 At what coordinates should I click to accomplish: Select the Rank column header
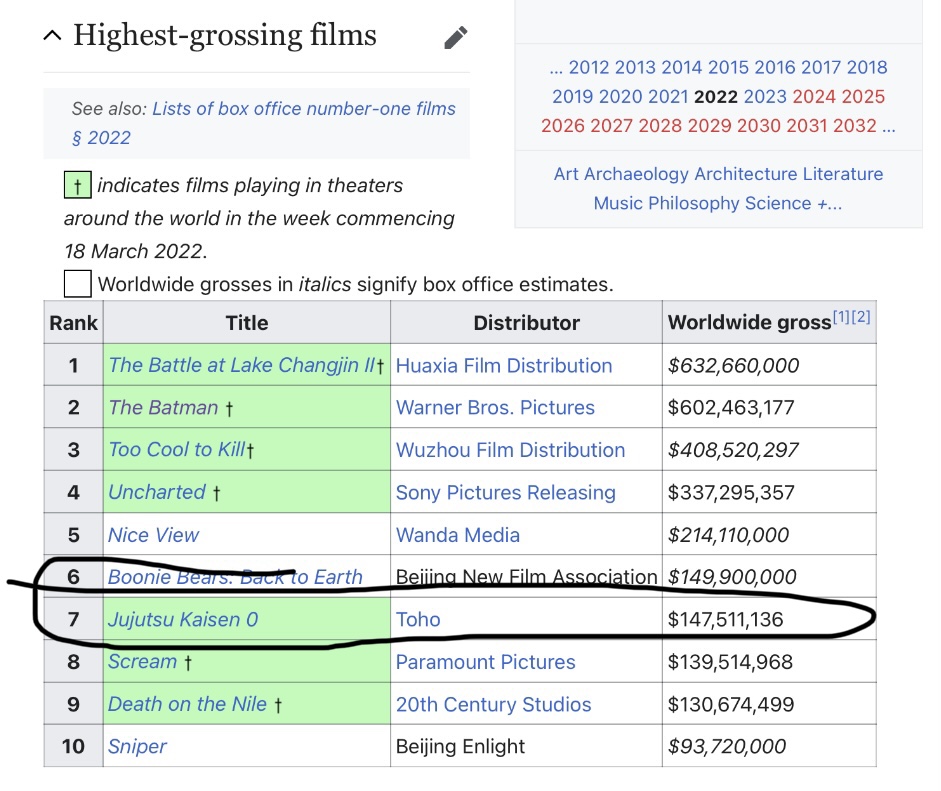click(73, 322)
